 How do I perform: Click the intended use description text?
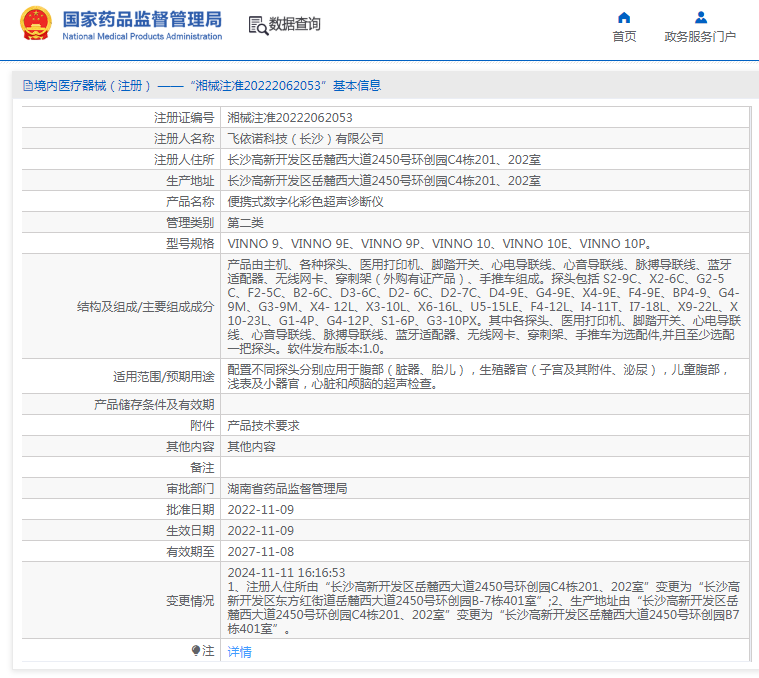tap(479, 377)
